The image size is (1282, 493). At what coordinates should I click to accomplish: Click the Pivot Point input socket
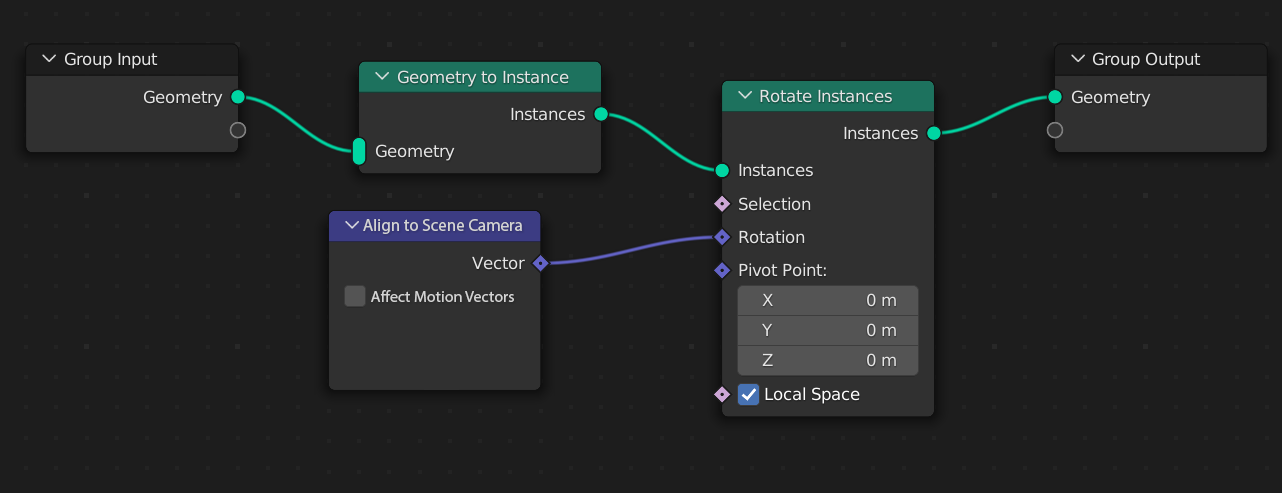722,270
